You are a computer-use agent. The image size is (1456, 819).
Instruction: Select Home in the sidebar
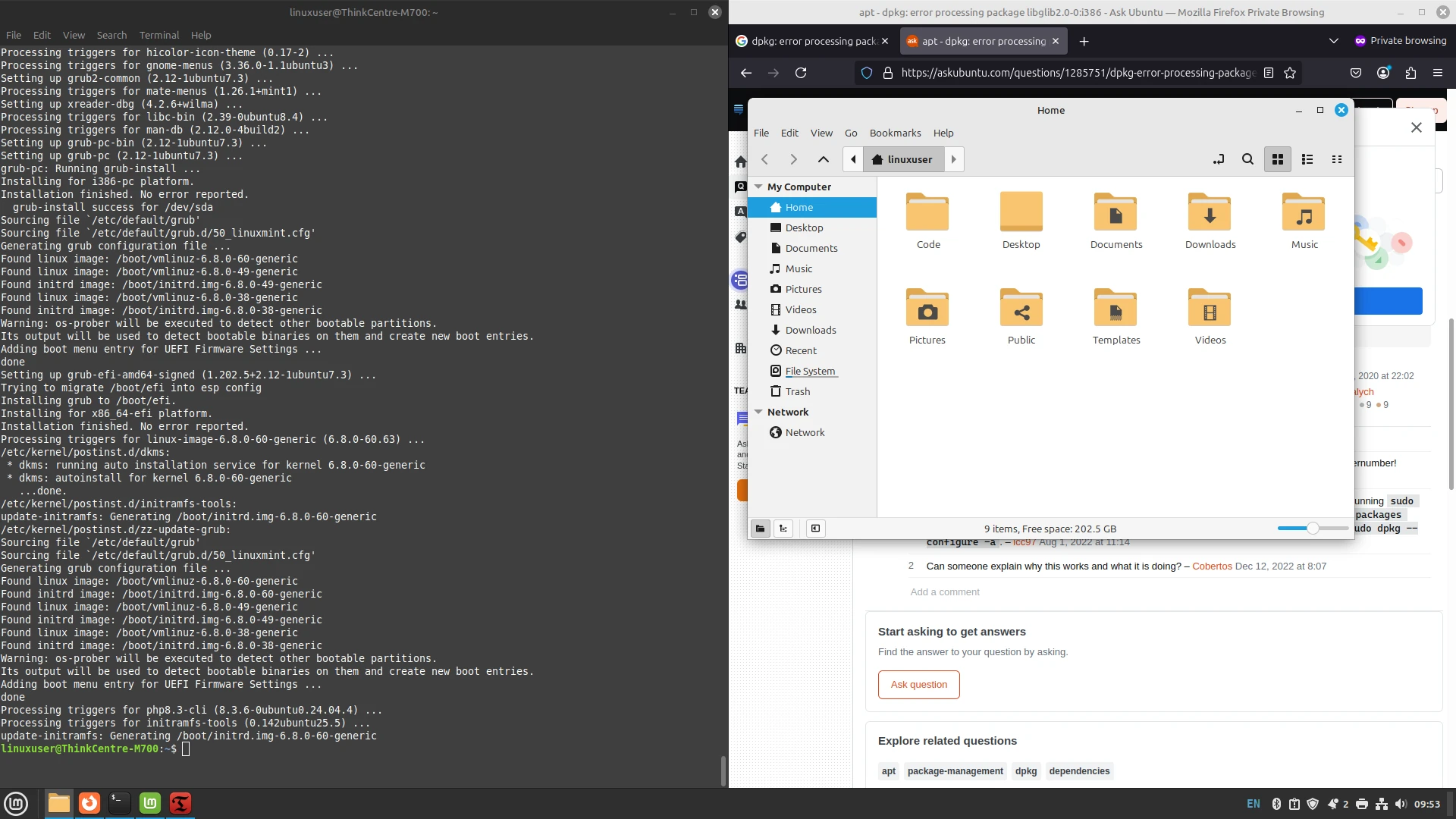point(812,207)
